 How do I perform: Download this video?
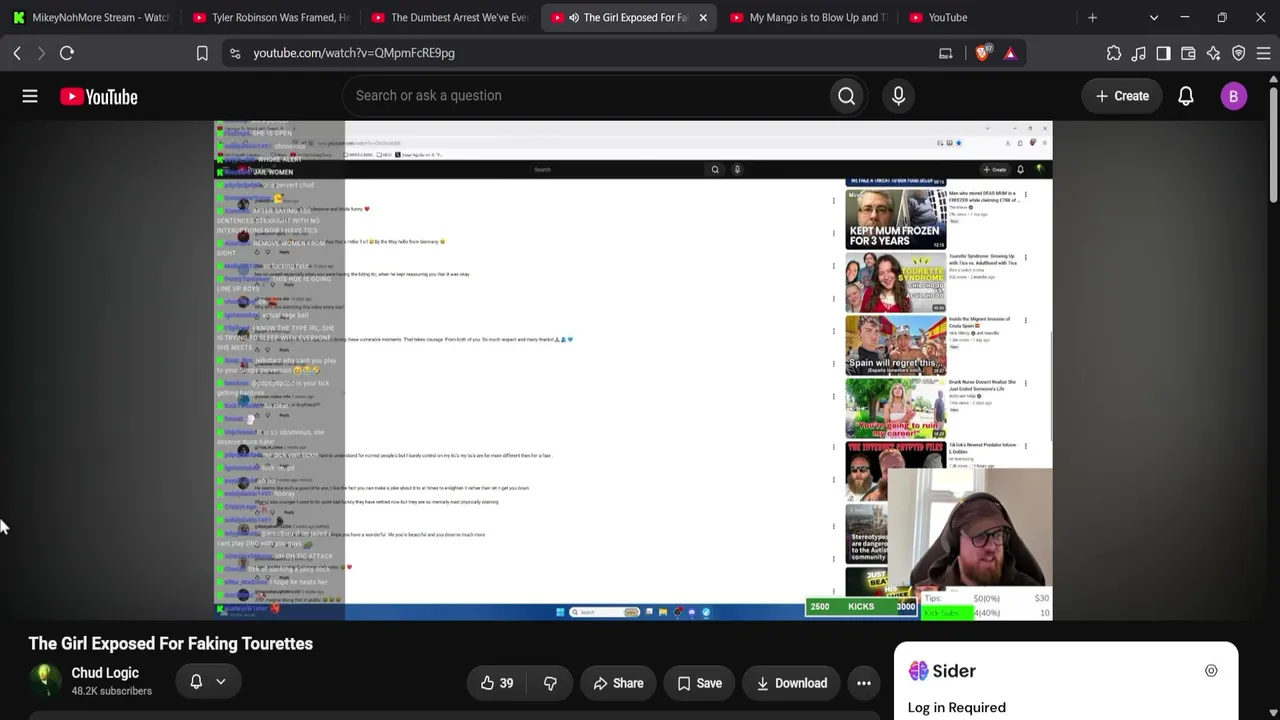791,683
